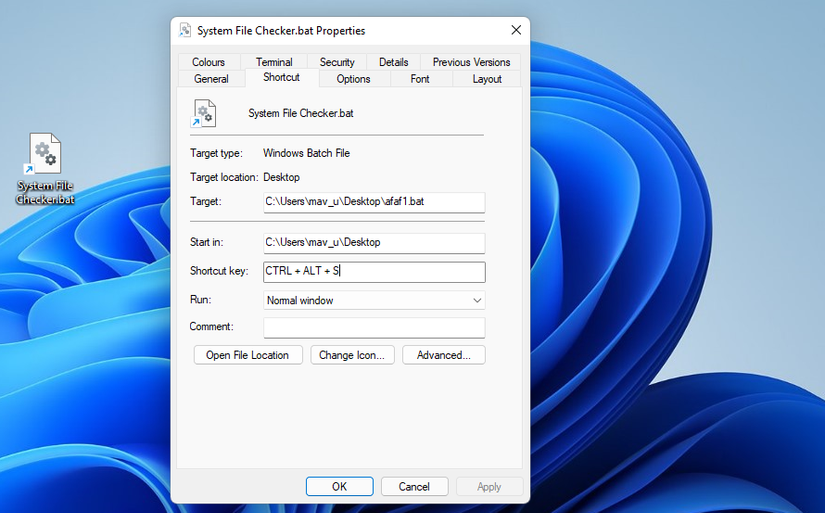Screen dimensions: 825x513
Task: Click the Open File Location button
Action: (x=248, y=355)
